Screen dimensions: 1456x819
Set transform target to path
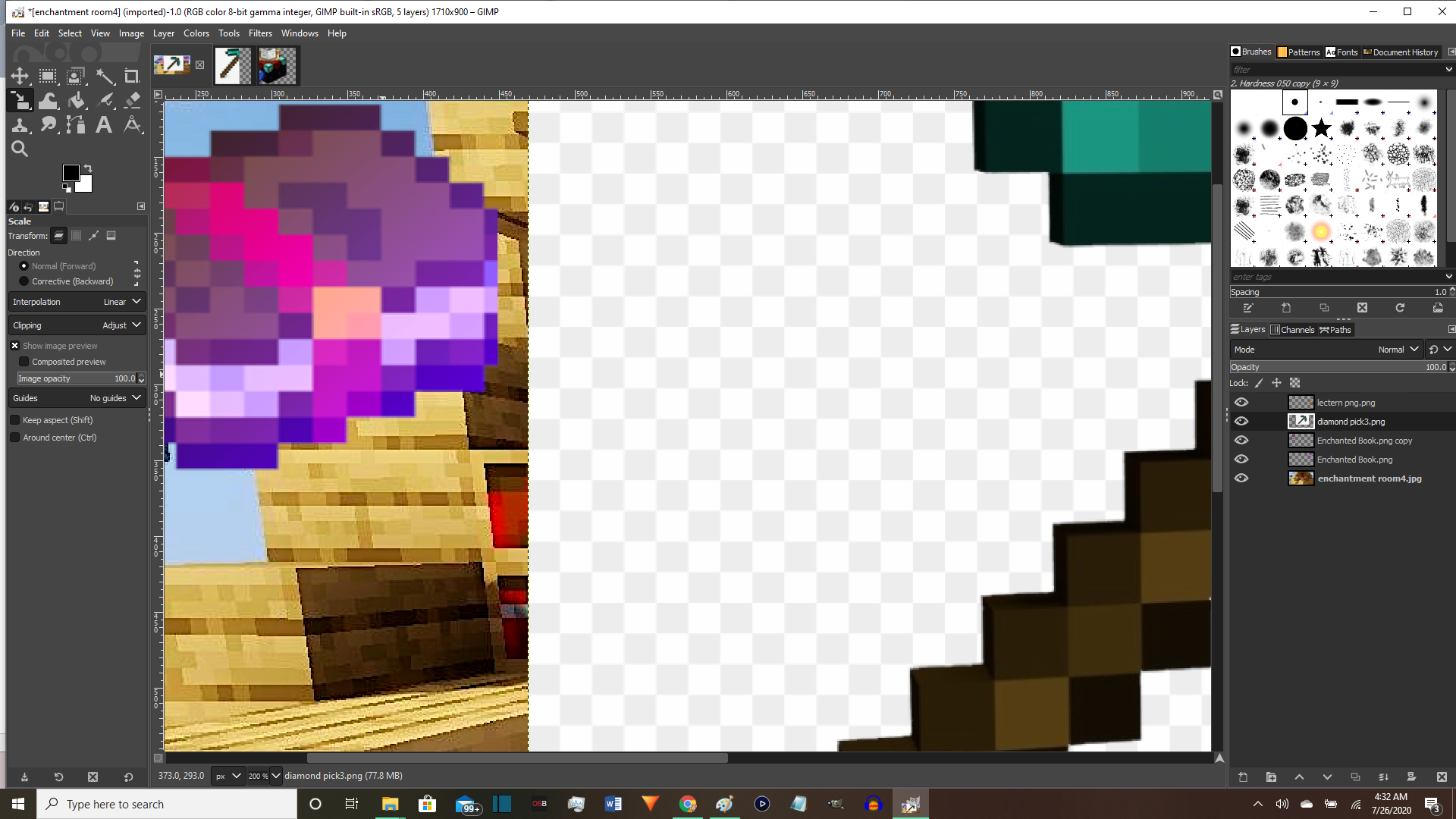click(x=93, y=236)
